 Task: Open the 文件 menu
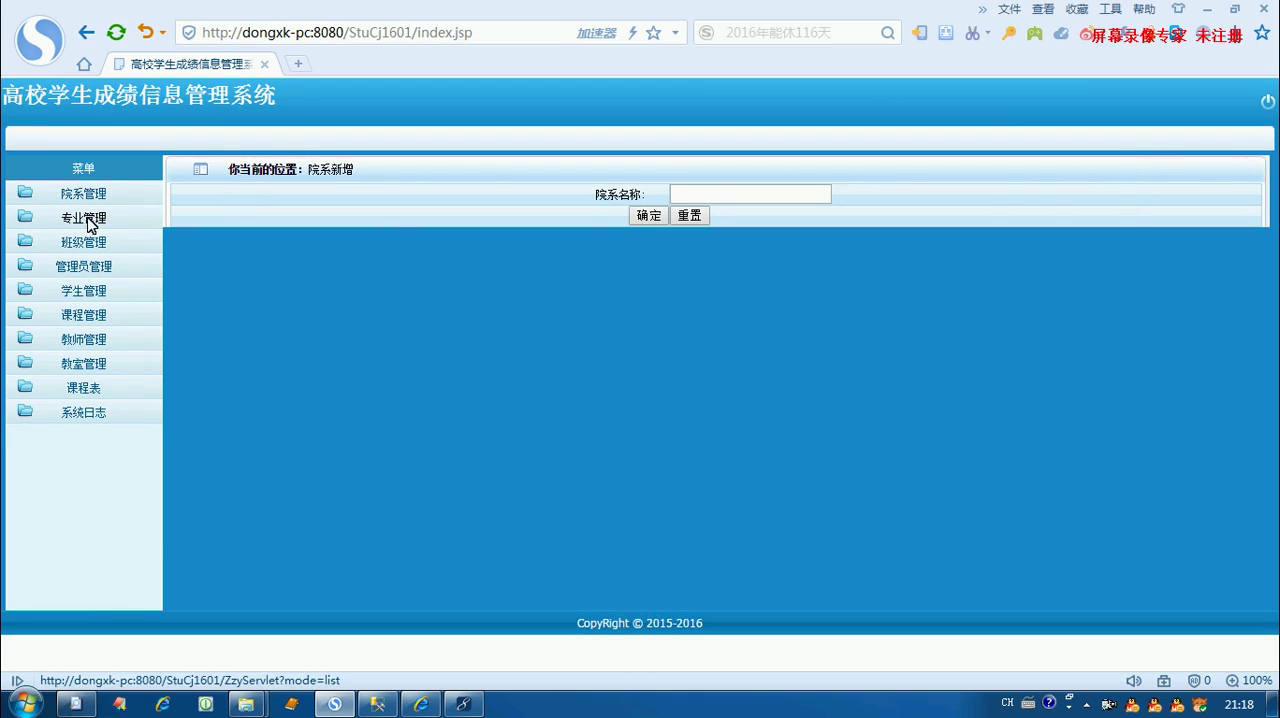1009,9
